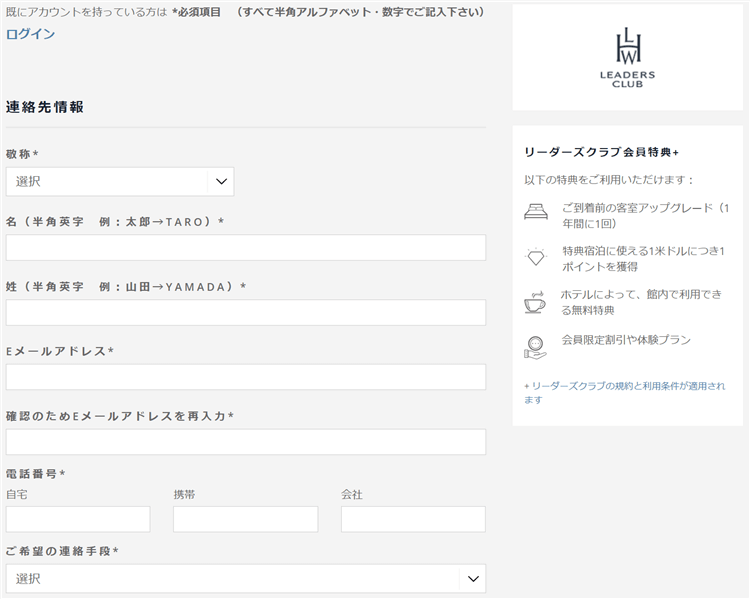Open the 敬称 title dropdown
The image size is (750, 599).
119,182
